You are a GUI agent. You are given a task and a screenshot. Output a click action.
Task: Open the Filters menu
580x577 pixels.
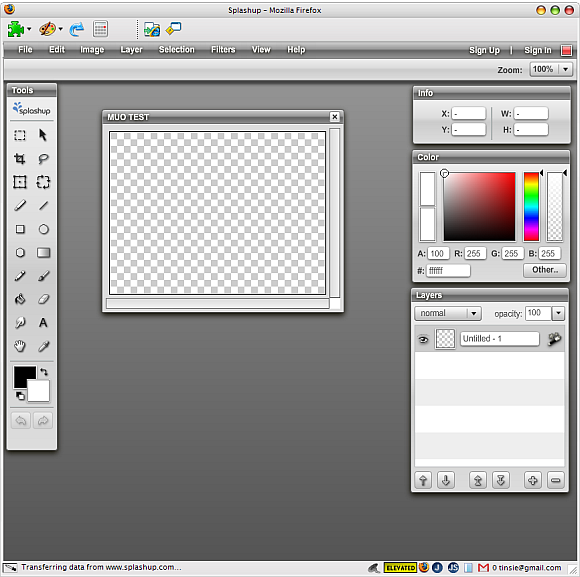[223, 50]
